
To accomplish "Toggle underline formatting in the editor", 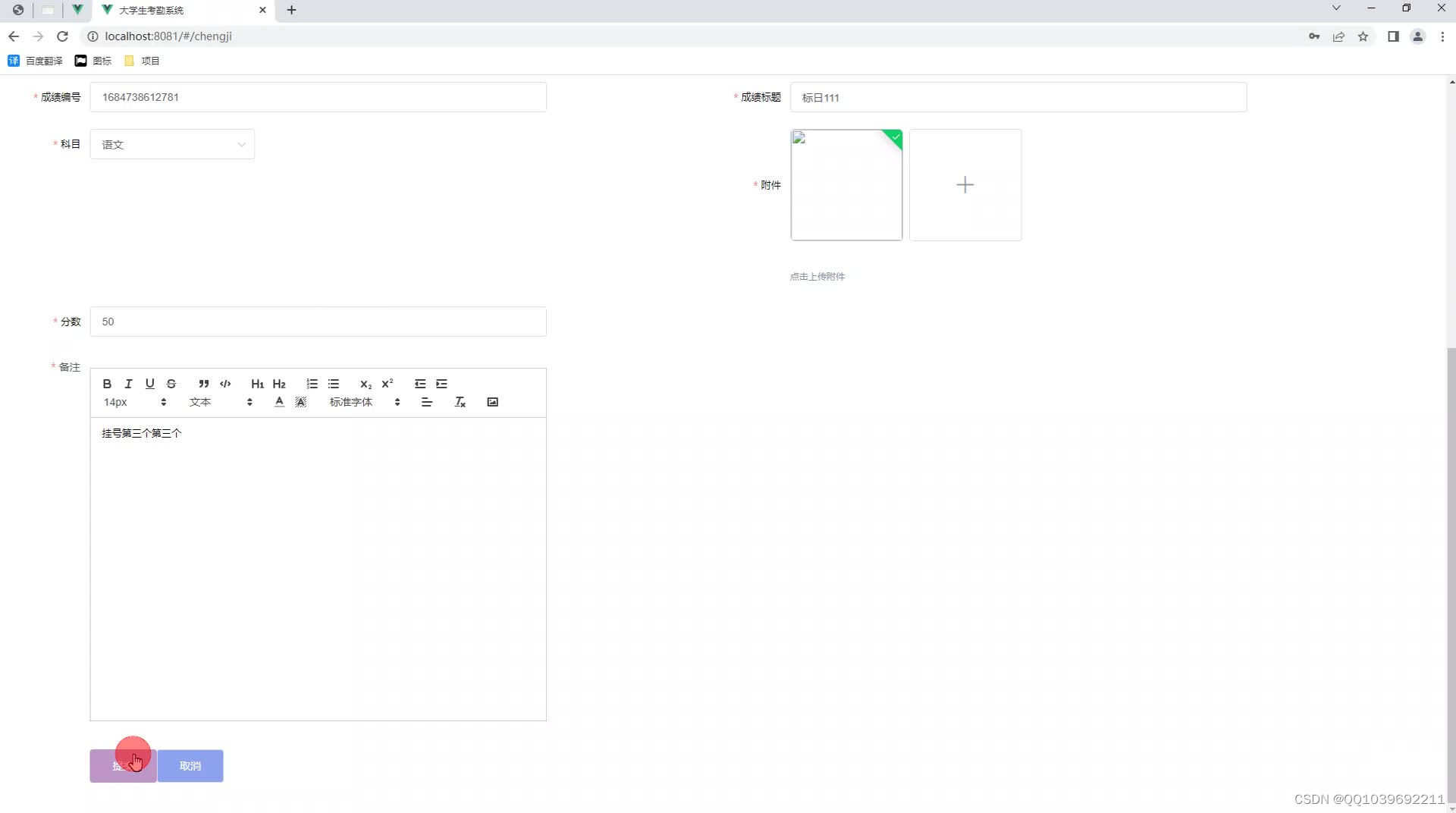I will [x=149, y=384].
